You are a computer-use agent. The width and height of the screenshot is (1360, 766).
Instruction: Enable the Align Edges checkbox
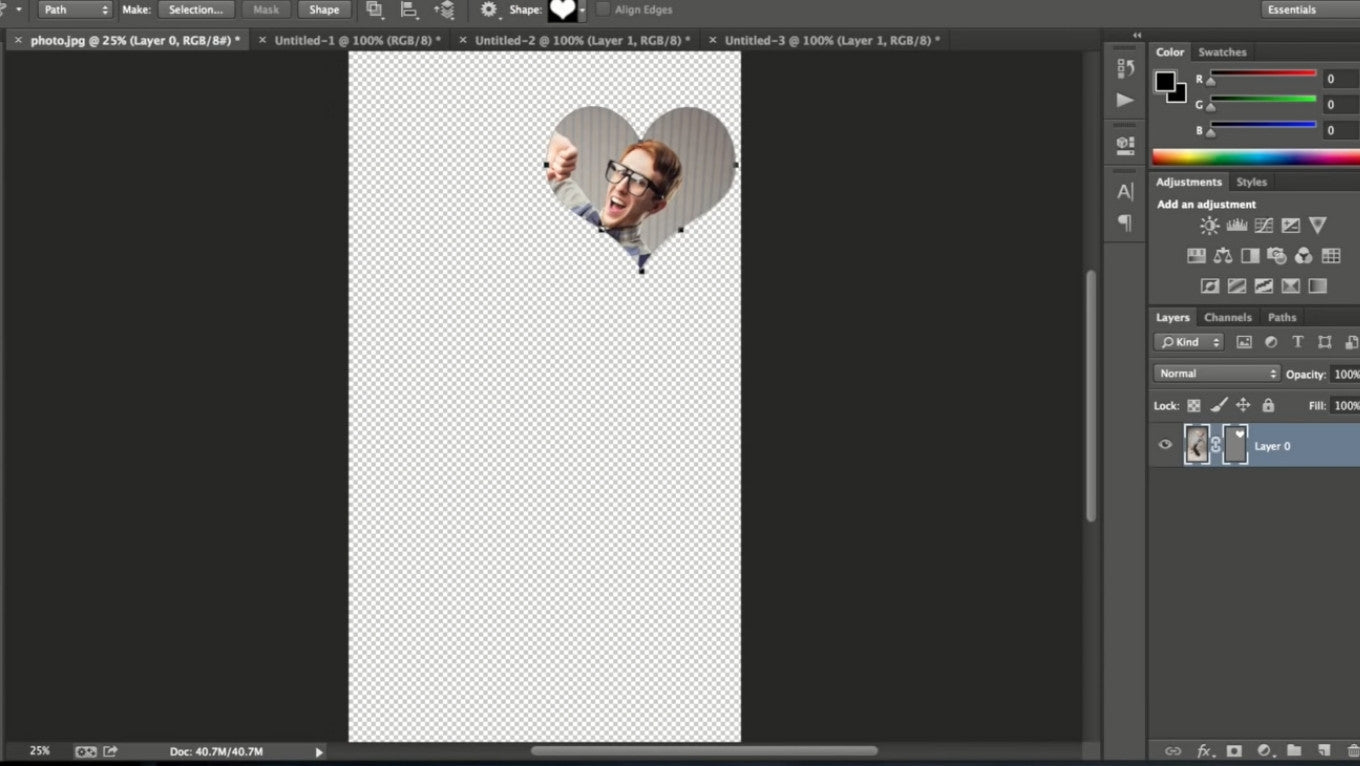(603, 9)
